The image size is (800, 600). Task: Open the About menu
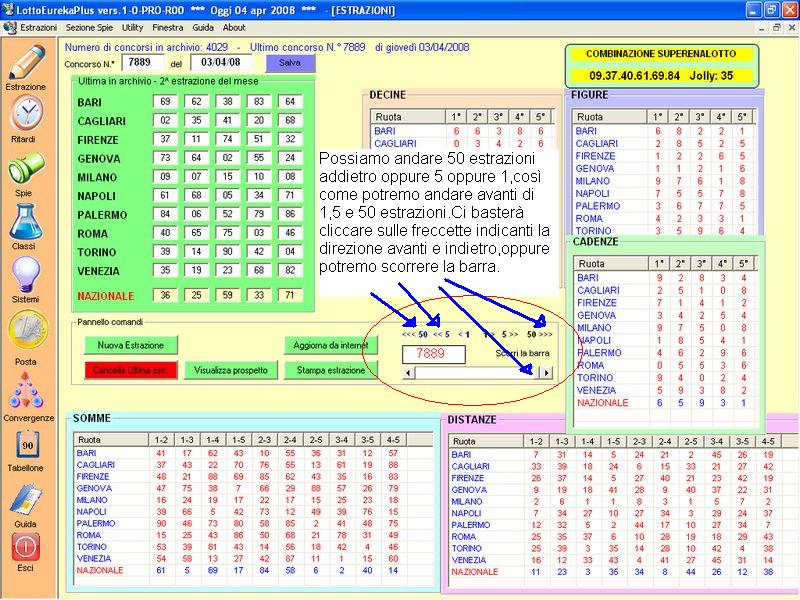234,28
